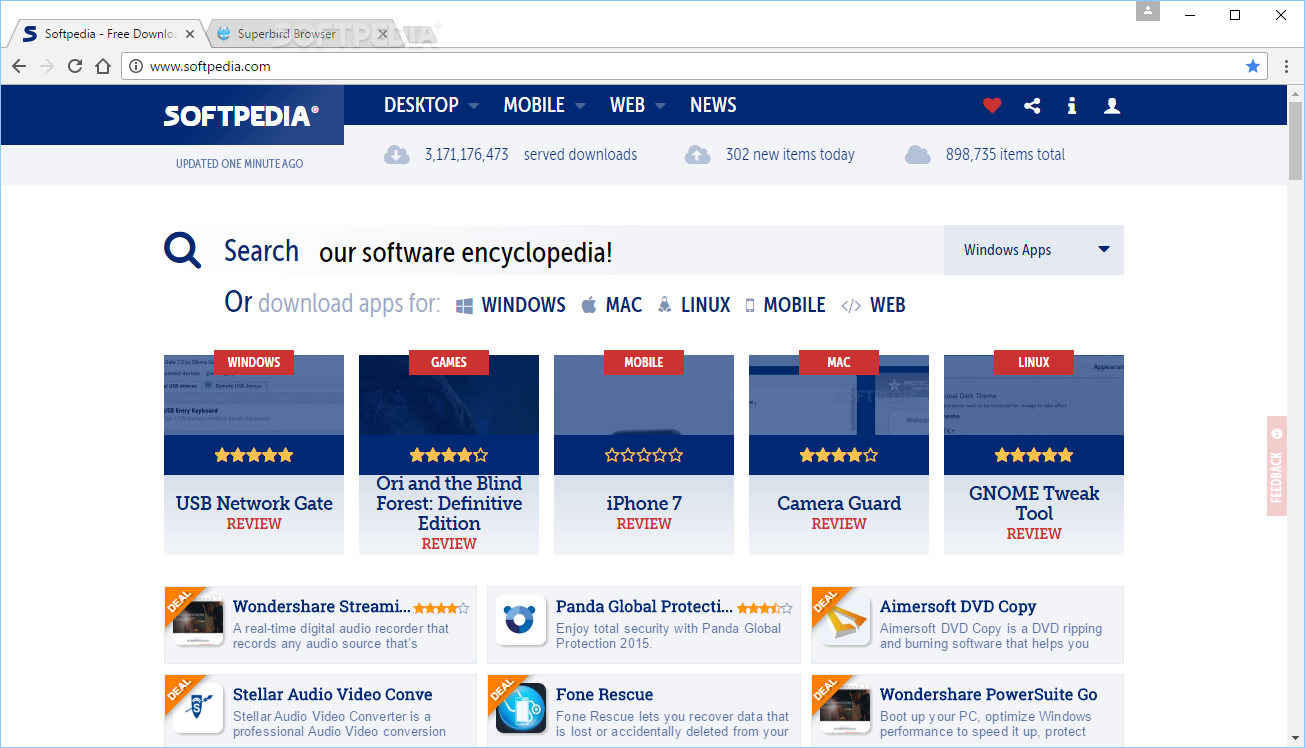Click the '3,171,176,473' served downloads count
This screenshot has width=1305, height=748.
click(466, 154)
